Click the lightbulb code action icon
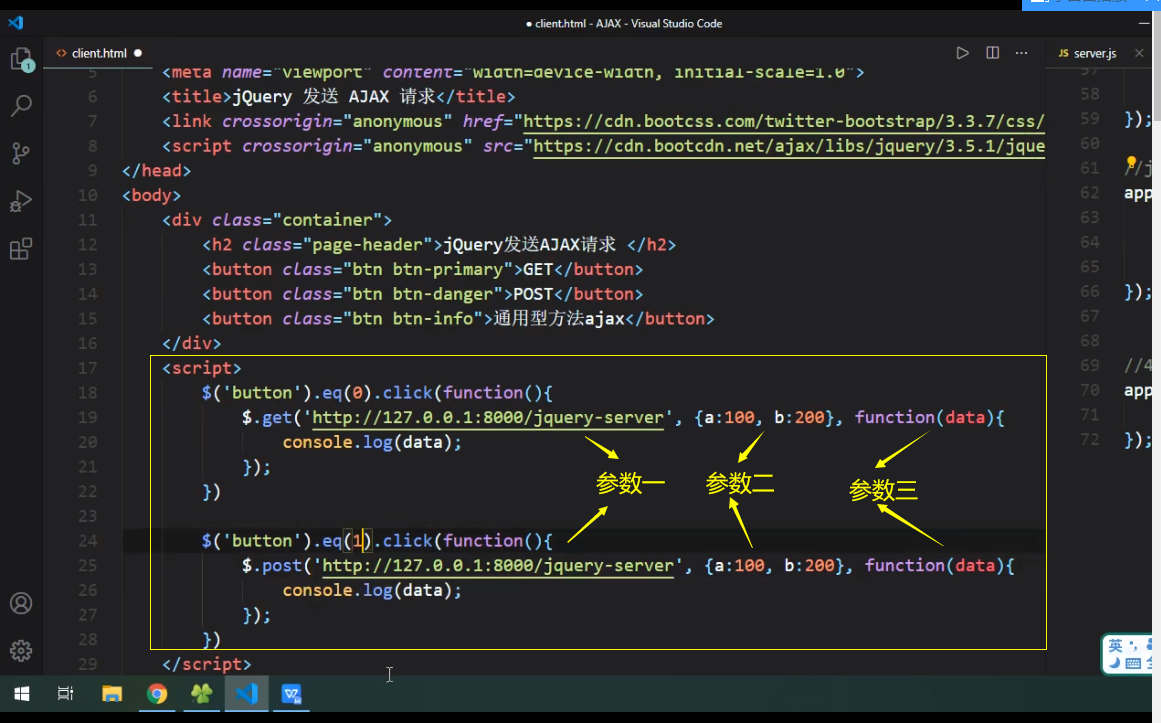 point(1131,162)
